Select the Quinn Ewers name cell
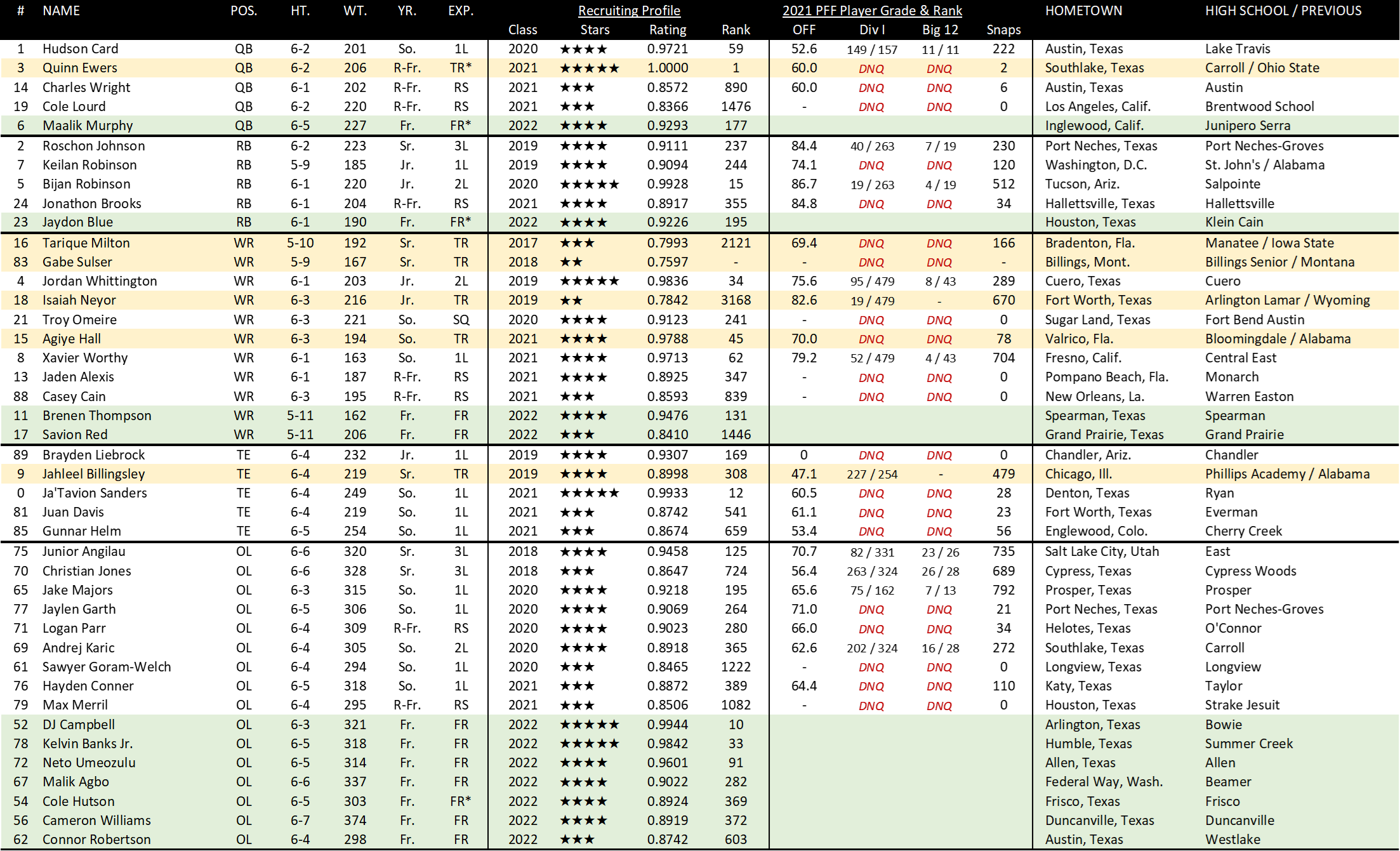The height and width of the screenshot is (851, 1400). point(80,68)
